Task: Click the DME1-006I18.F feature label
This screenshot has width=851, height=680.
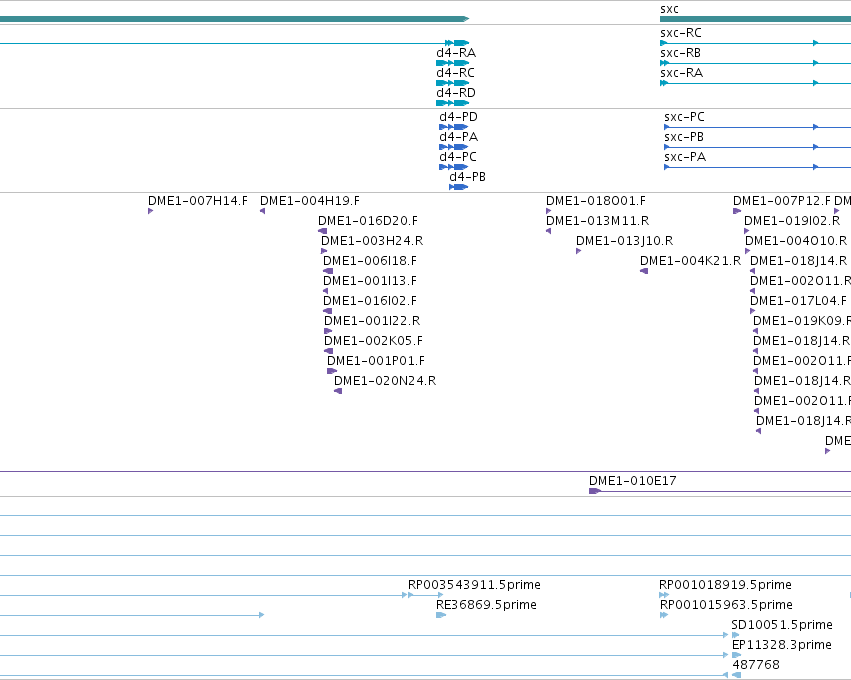Action: tap(370, 262)
